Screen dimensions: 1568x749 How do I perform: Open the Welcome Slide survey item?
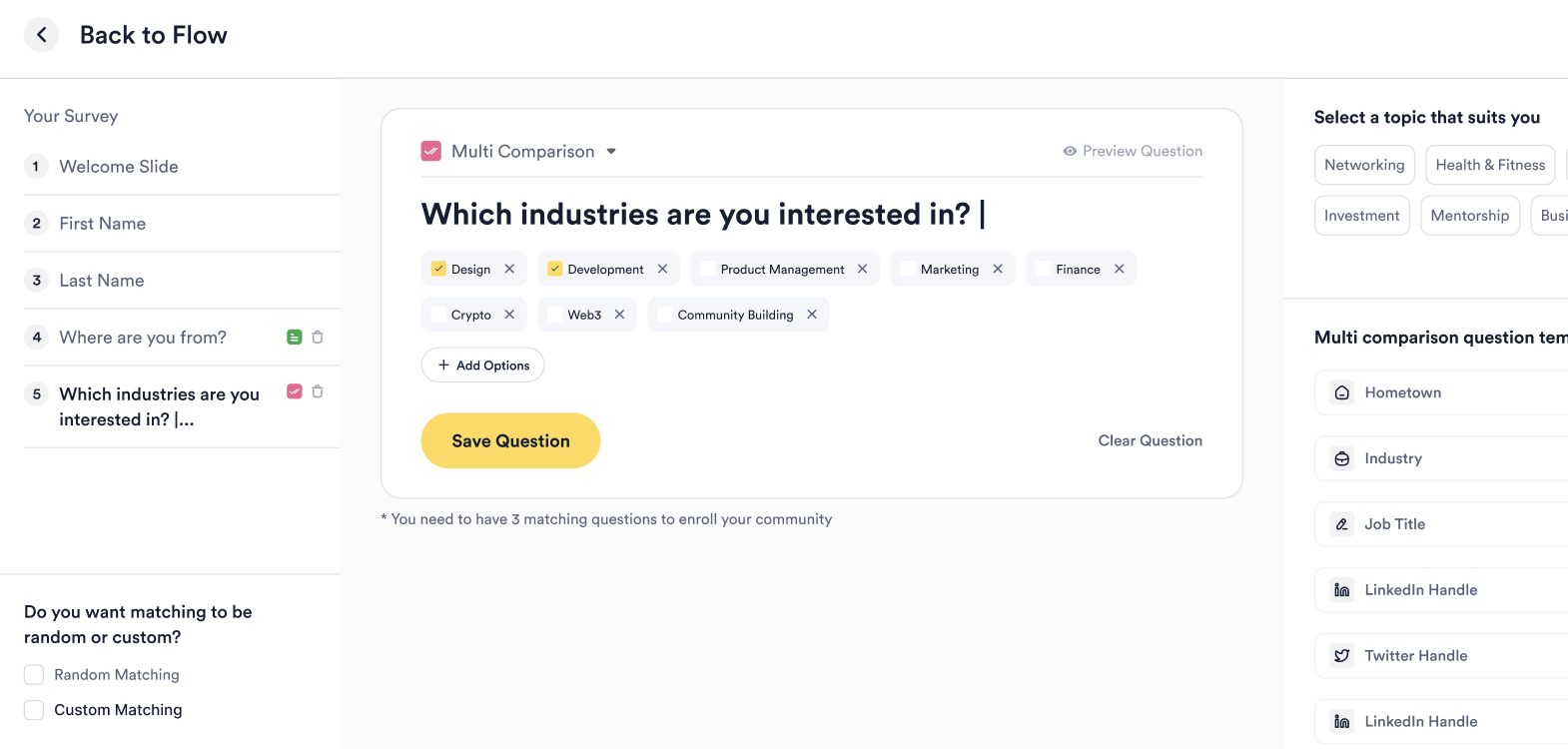tap(119, 167)
